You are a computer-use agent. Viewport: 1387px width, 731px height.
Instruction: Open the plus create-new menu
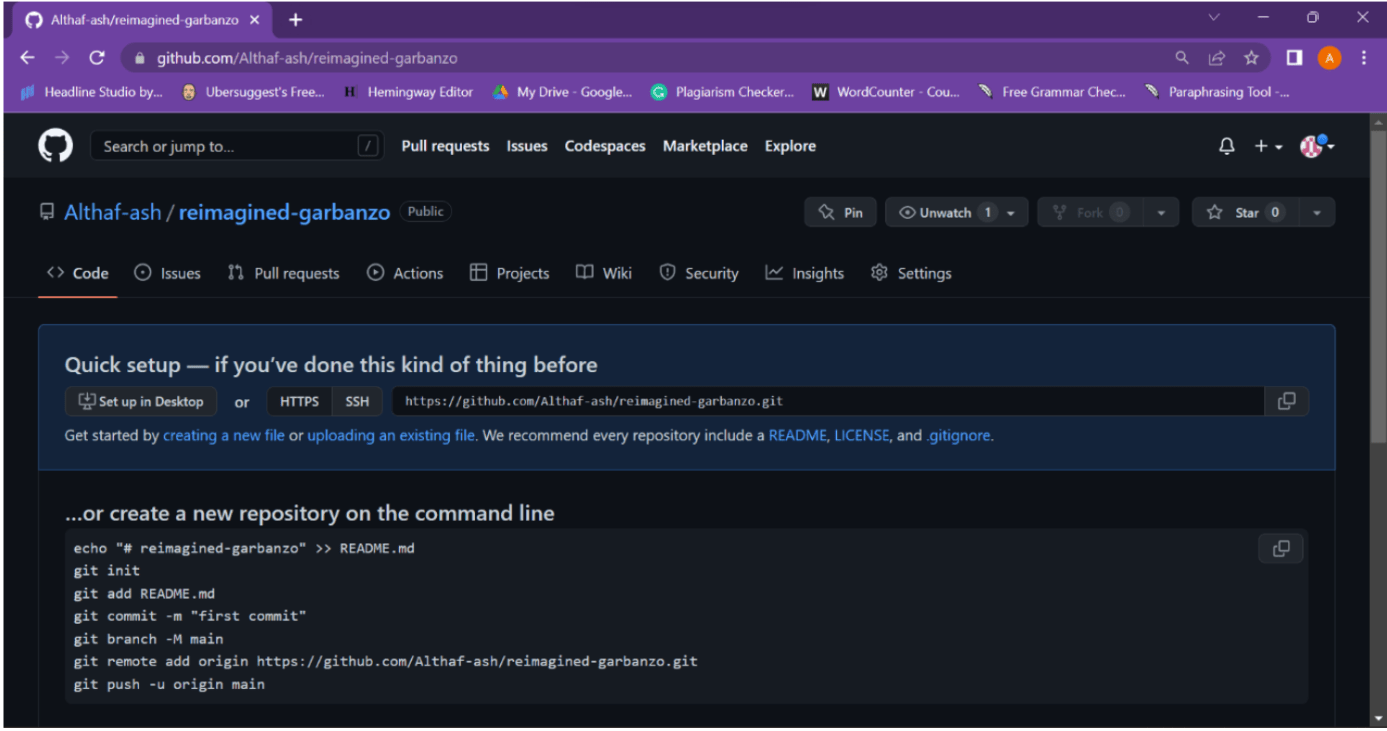pos(1268,146)
